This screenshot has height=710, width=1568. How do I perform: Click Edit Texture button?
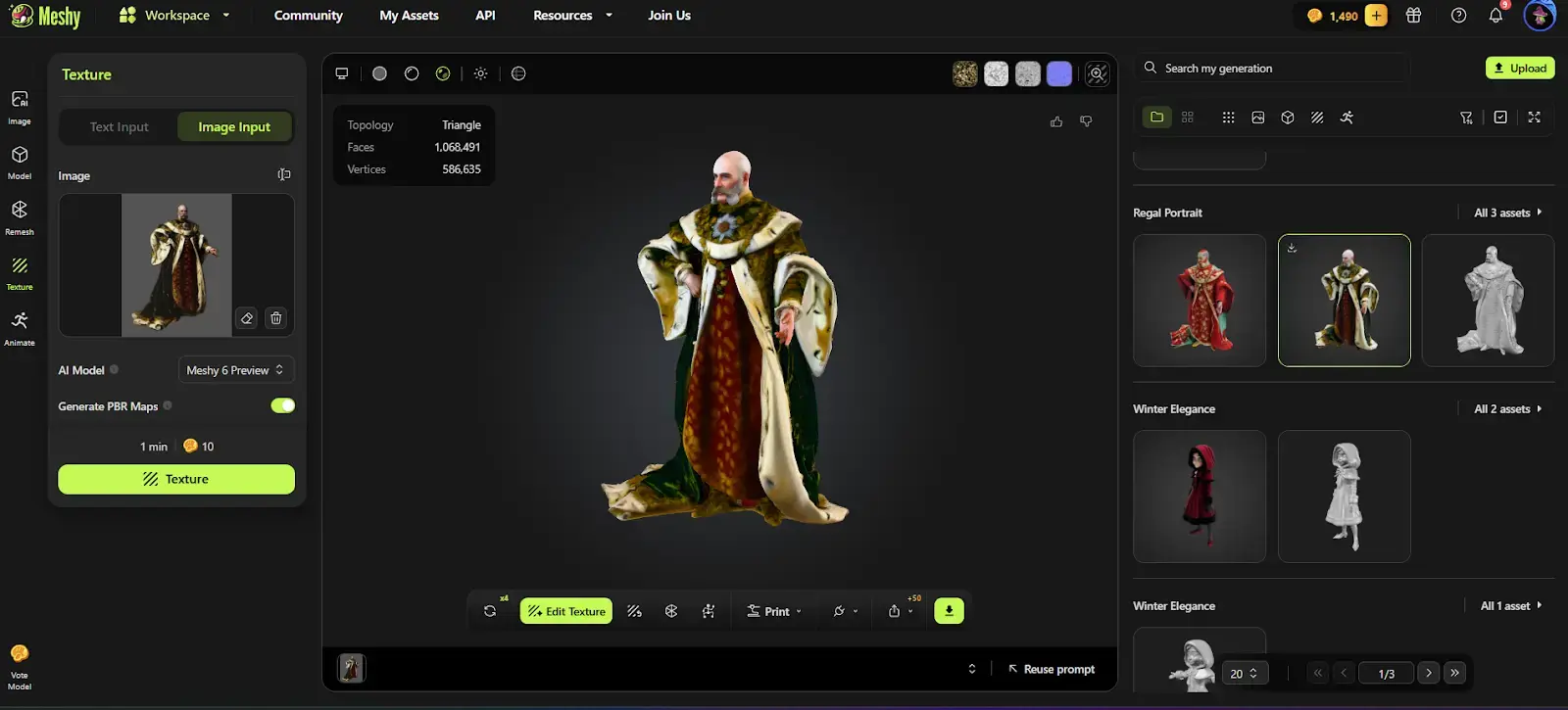566,611
